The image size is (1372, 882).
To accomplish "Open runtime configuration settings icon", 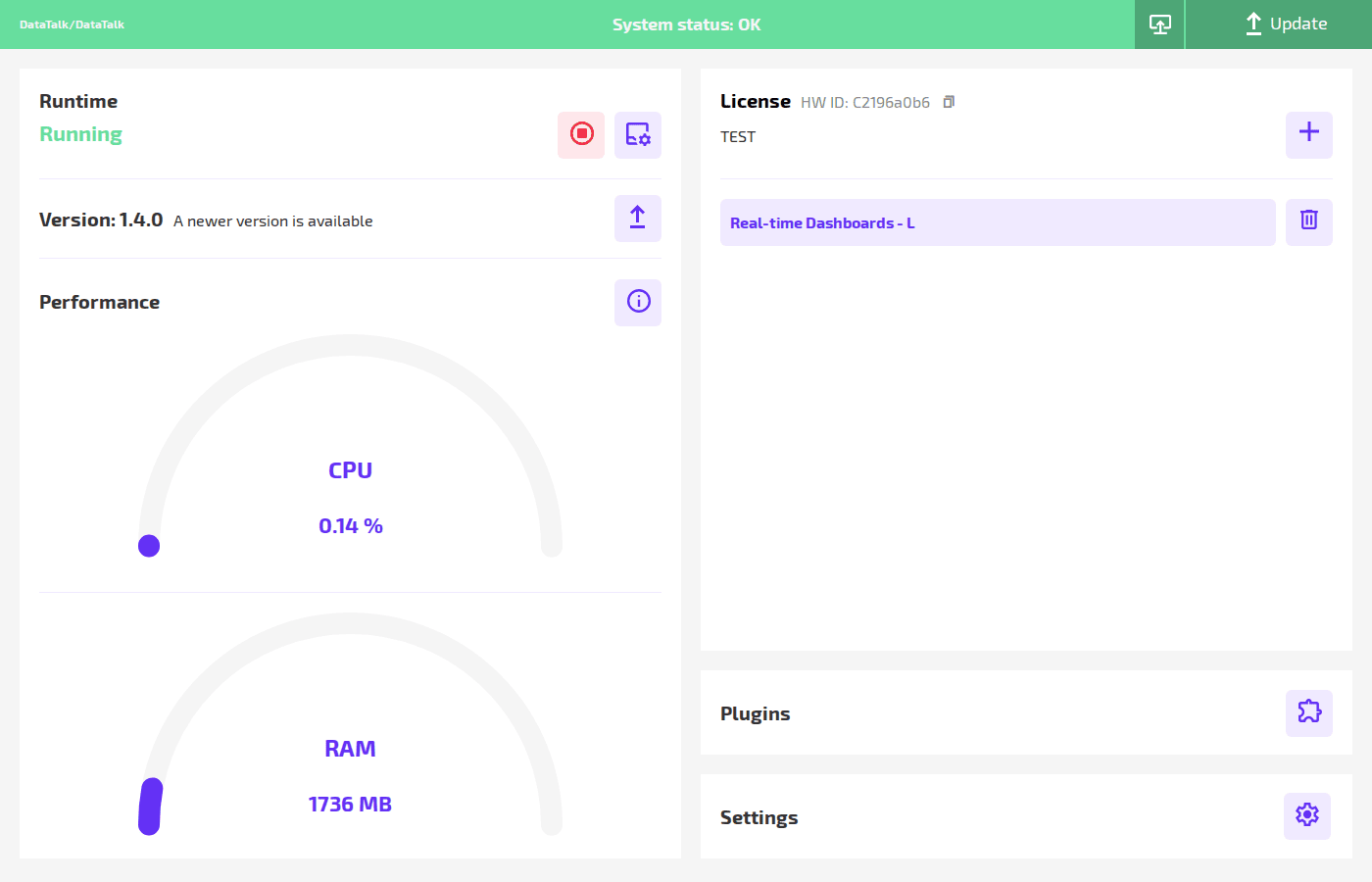I will [638, 134].
